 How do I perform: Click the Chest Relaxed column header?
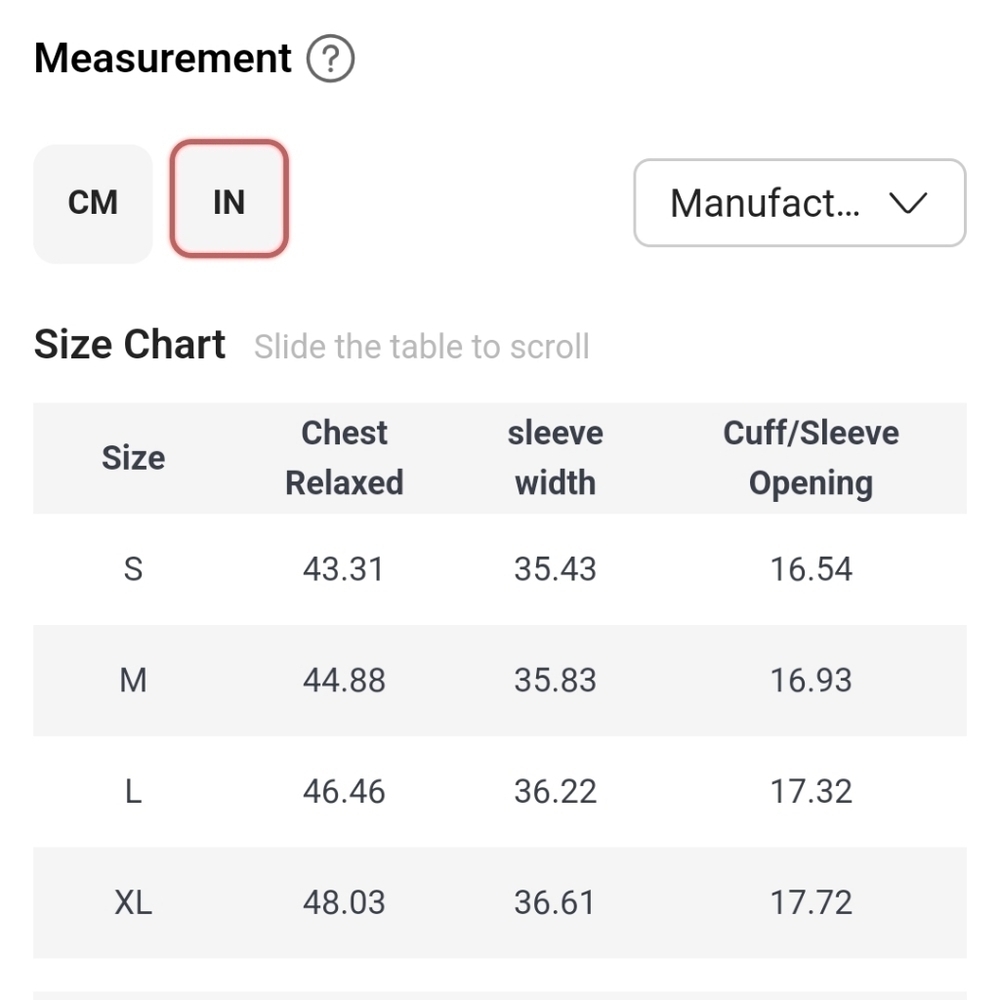pyautogui.click(x=344, y=458)
